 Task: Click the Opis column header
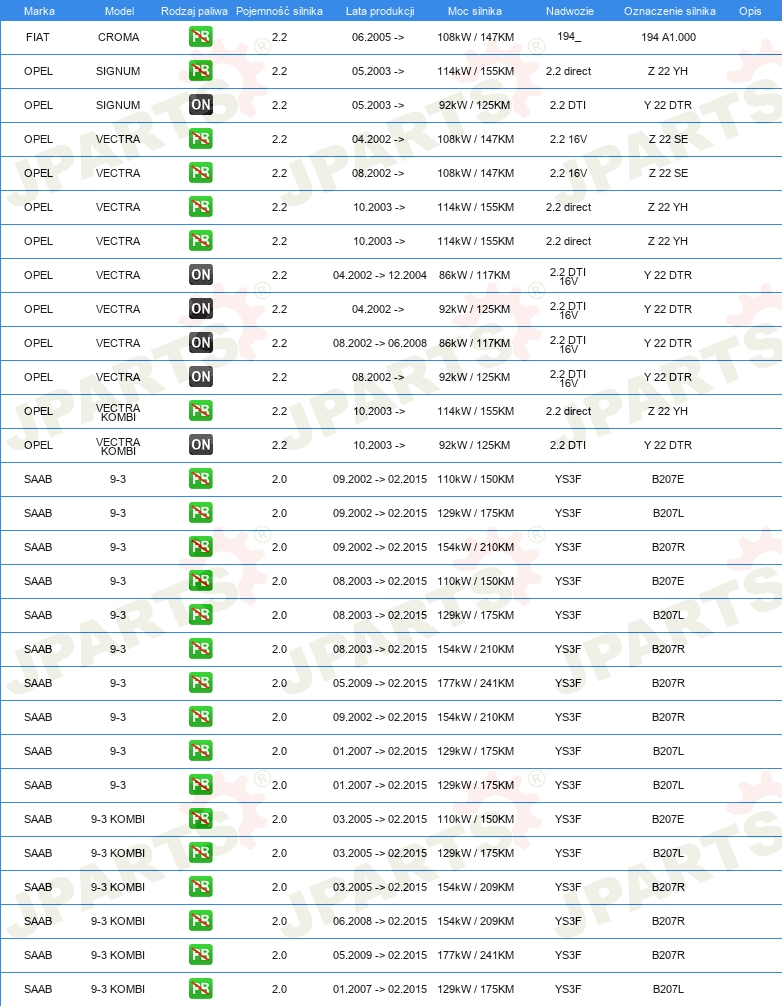tap(750, 11)
